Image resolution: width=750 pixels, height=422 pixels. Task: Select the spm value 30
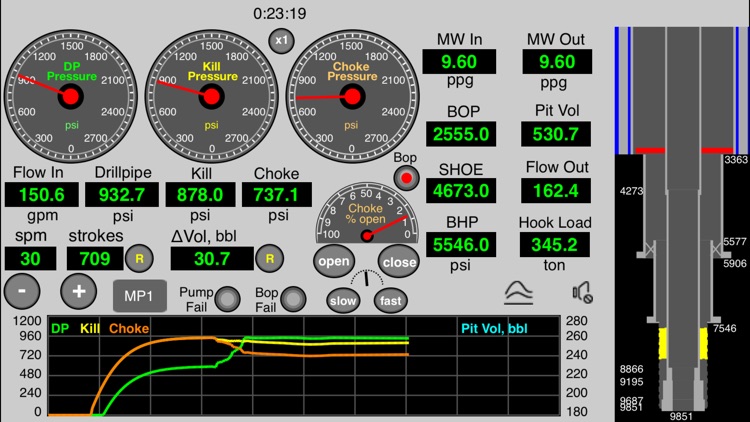[x=30, y=259]
